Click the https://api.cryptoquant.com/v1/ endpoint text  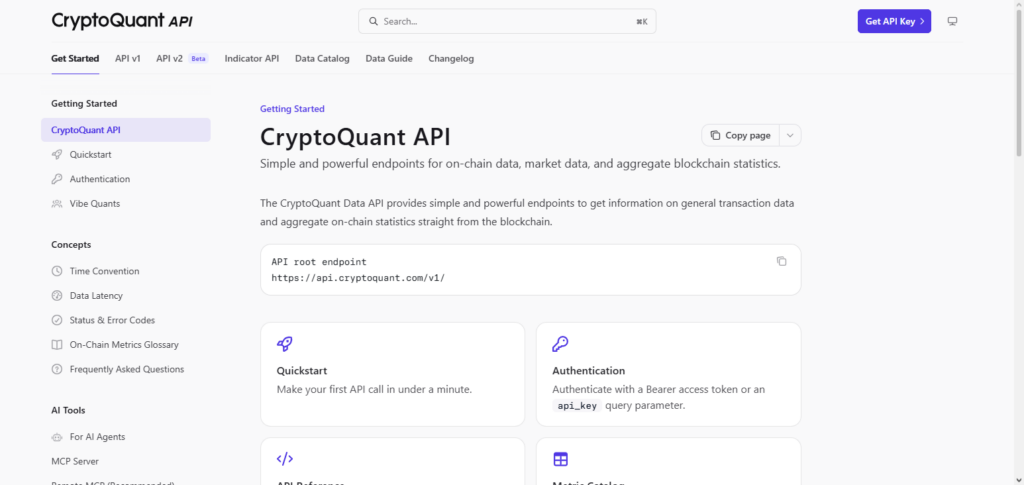point(358,277)
